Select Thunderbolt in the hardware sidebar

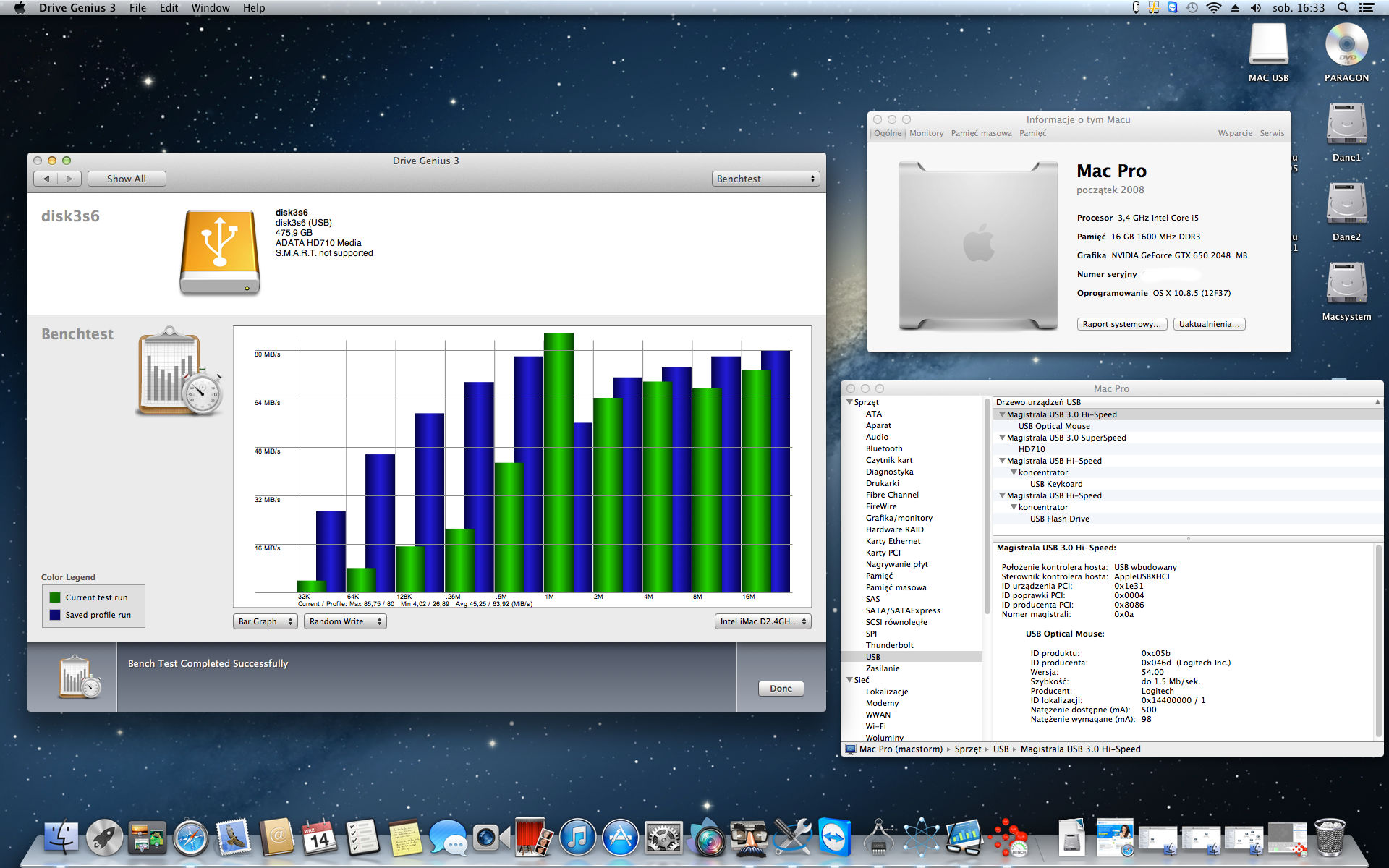tap(889, 645)
